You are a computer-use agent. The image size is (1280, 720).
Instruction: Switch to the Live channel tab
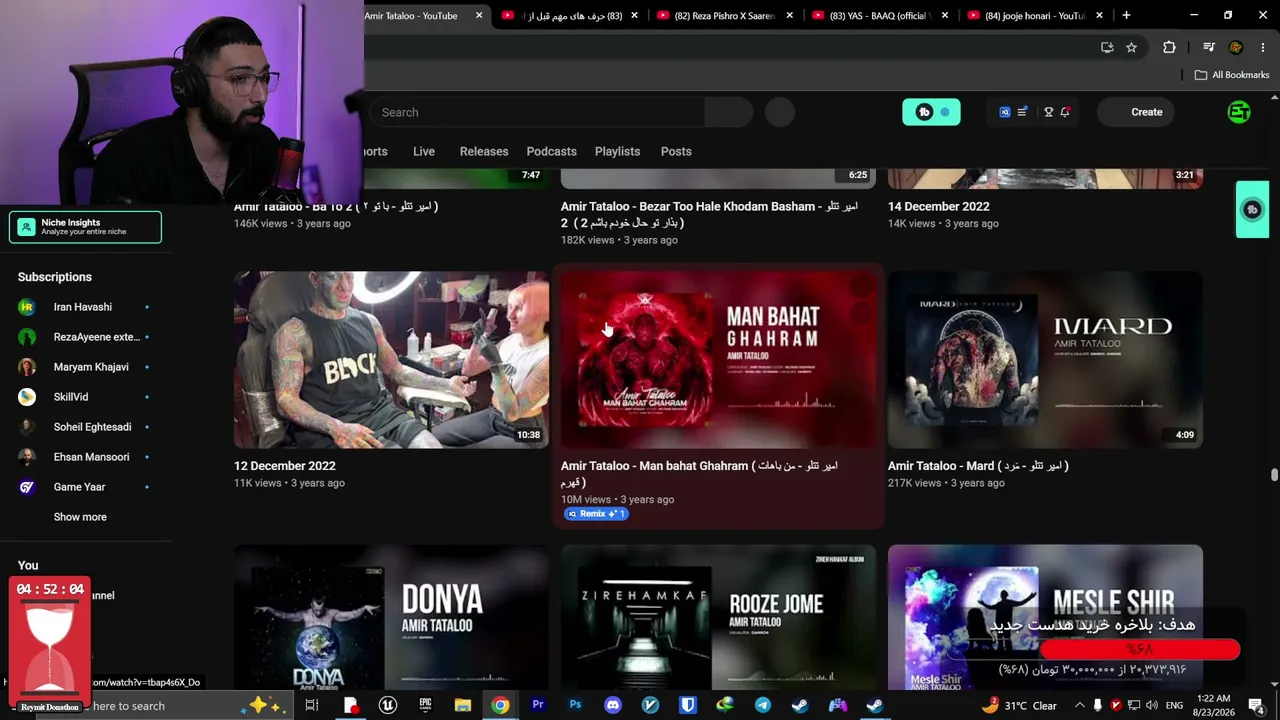click(424, 151)
